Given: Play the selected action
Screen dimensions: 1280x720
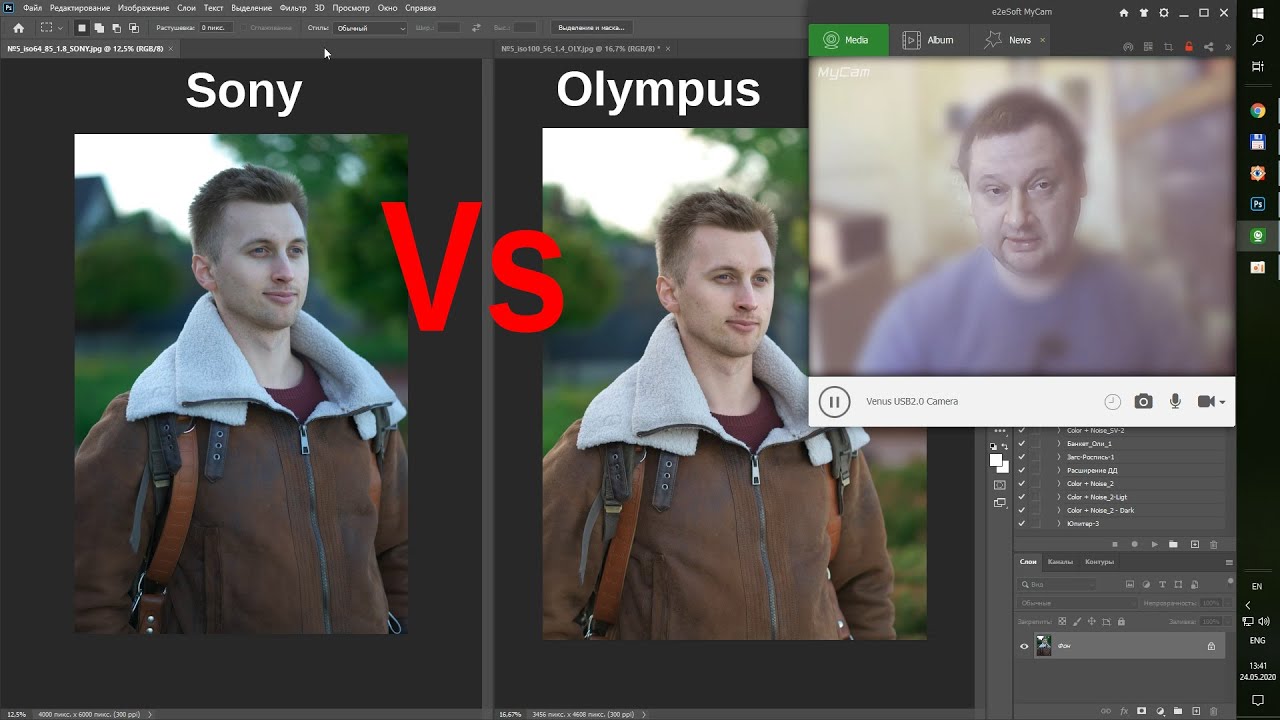Looking at the screenshot, I should pyautogui.click(x=1154, y=544).
